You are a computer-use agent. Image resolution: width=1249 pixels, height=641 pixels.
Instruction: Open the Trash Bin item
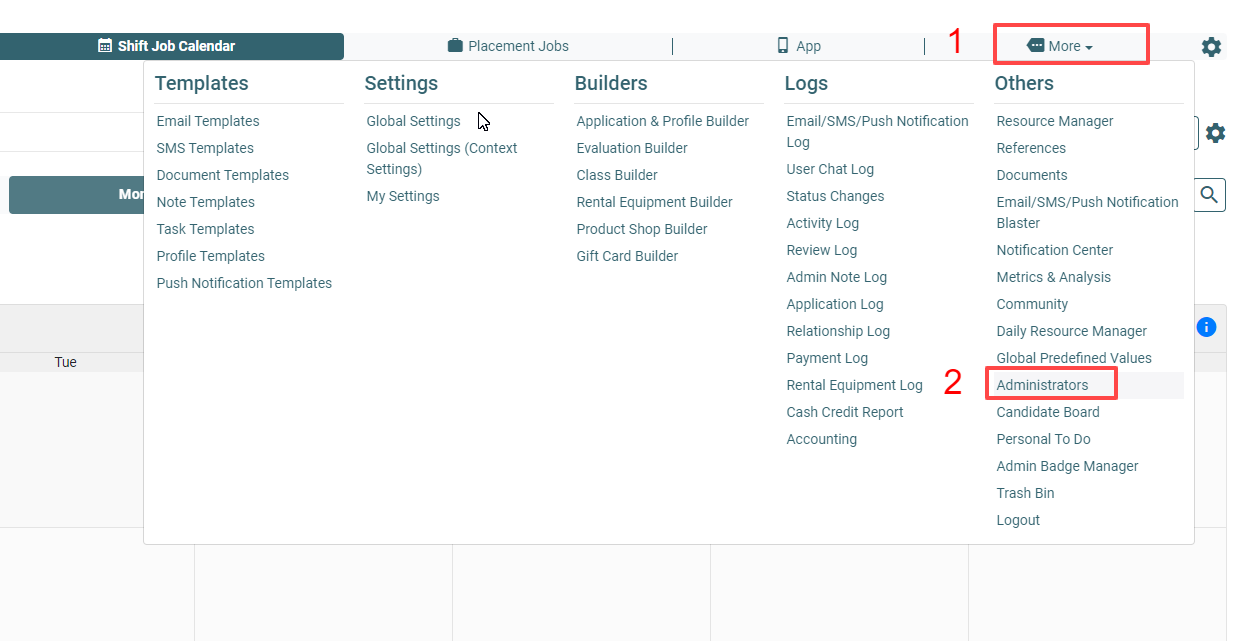[x=1025, y=493]
